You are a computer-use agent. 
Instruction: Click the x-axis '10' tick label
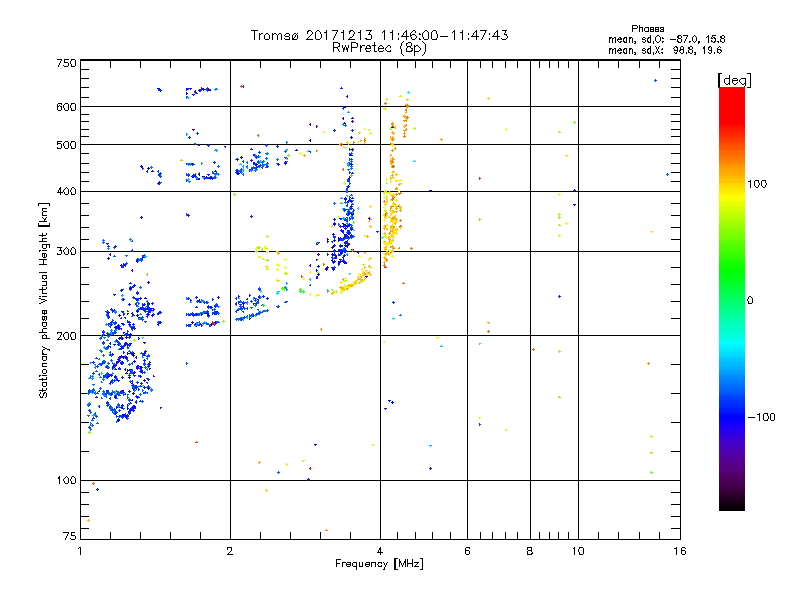pos(578,551)
